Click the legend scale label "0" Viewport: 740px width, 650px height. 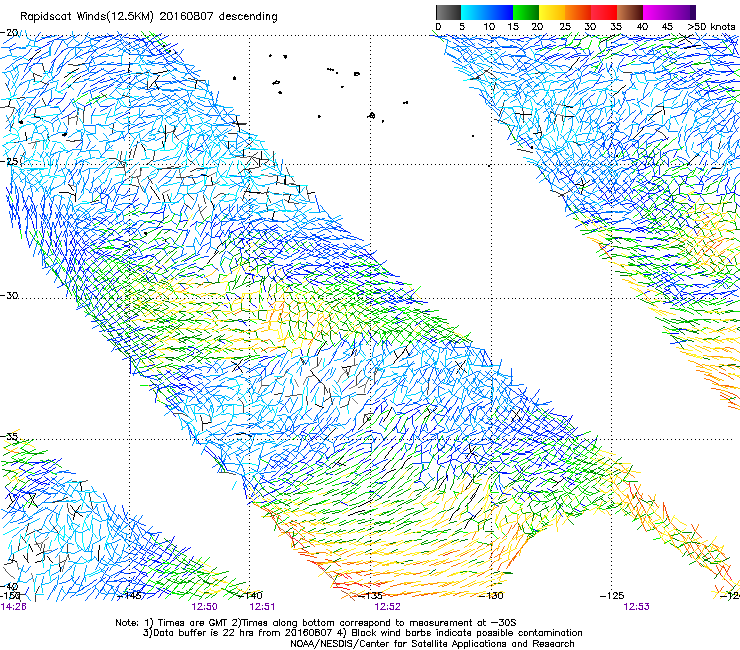click(438, 27)
